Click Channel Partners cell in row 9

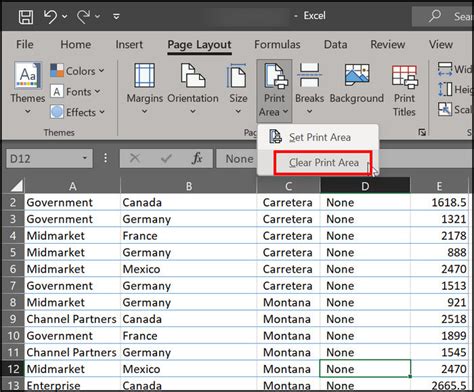coord(72,319)
